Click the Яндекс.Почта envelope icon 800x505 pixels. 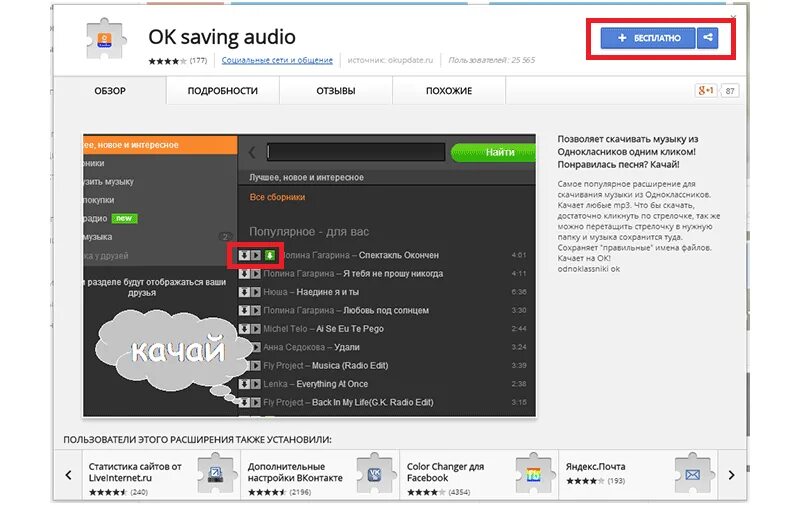(693, 474)
